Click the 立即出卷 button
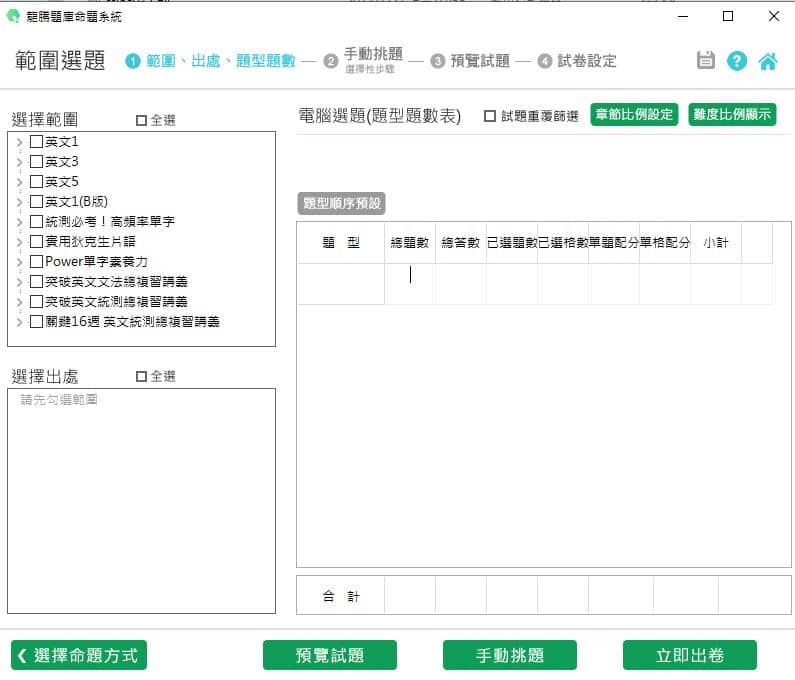This screenshot has width=795, height=680. click(690, 655)
